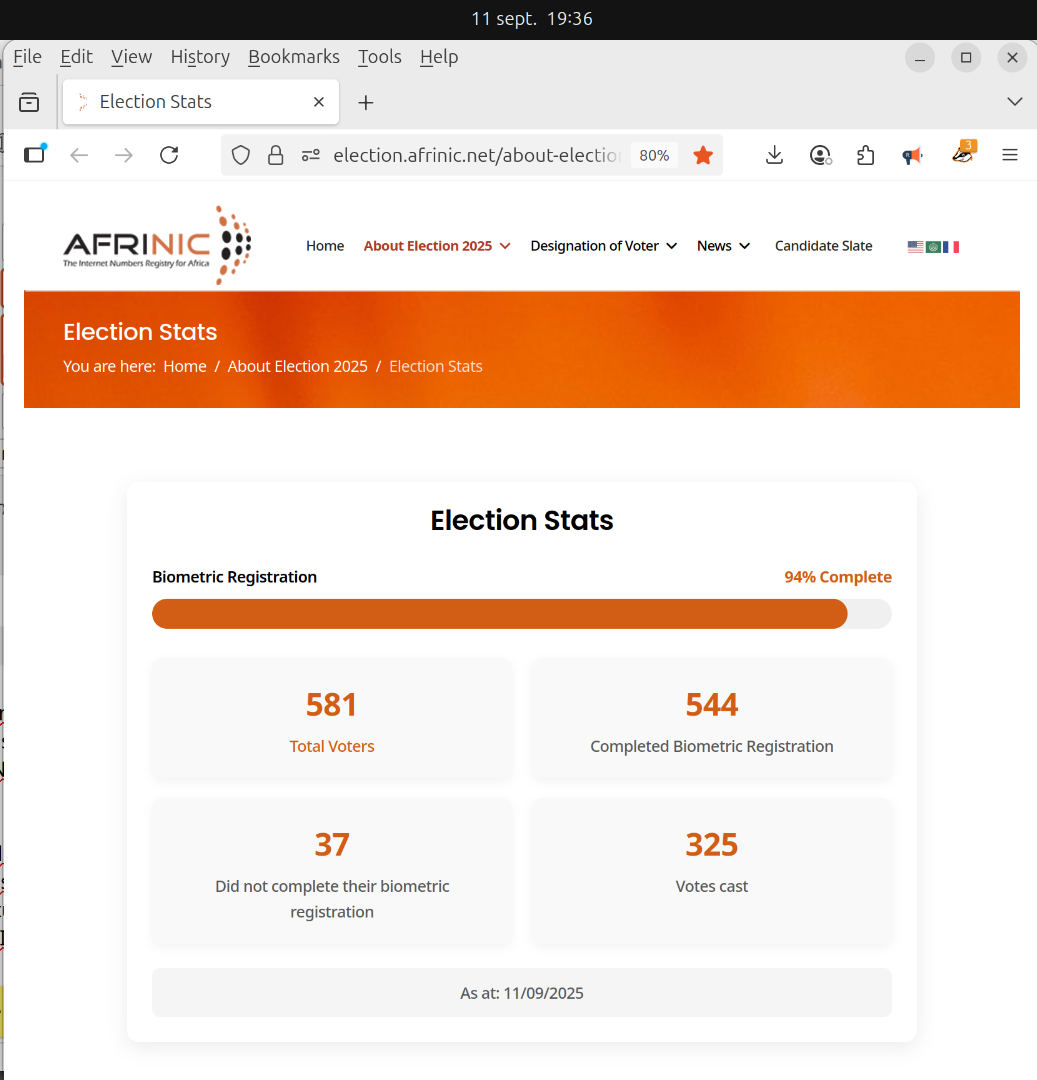
Task: Open the View menu
Action: point(132,57)
